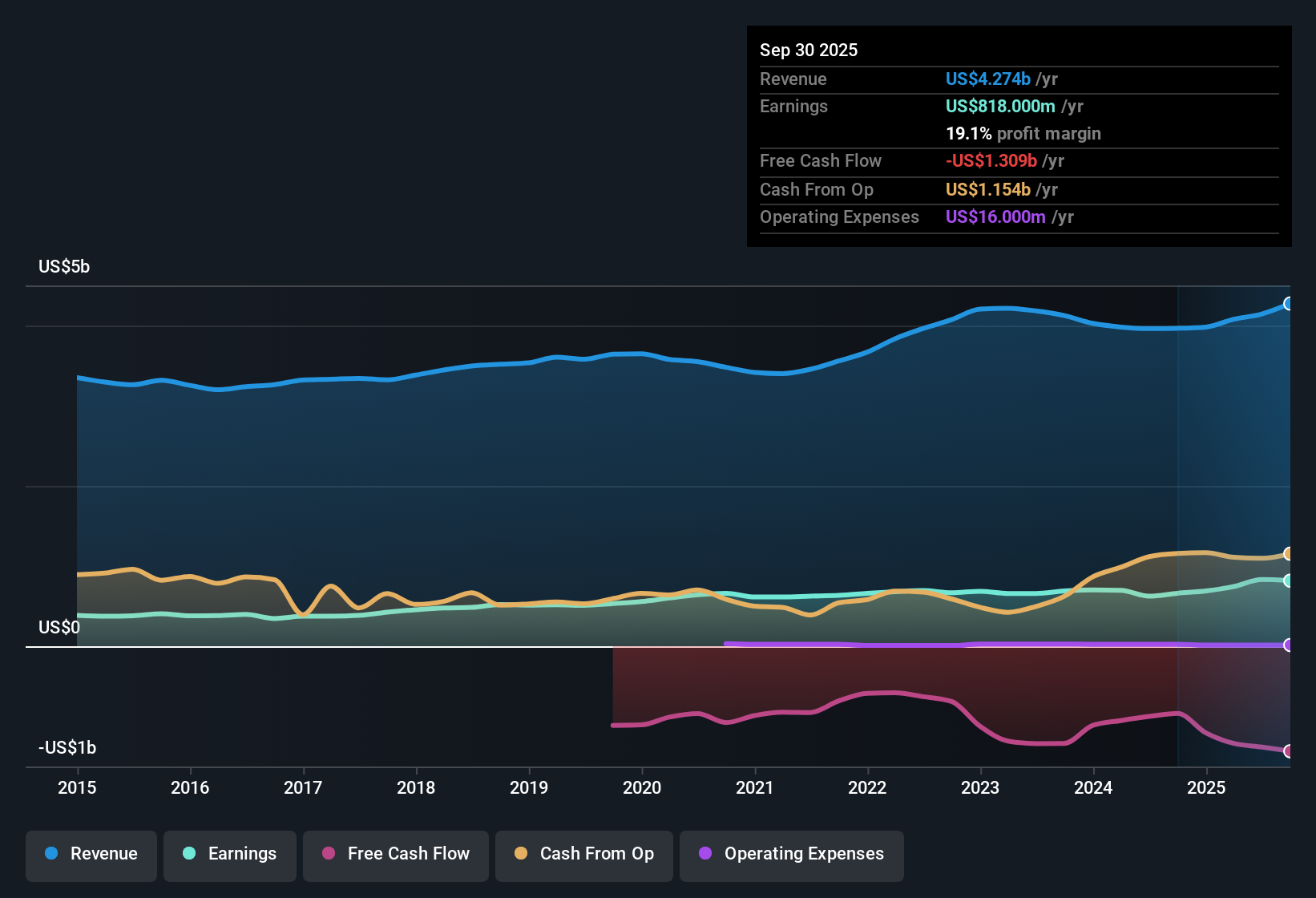Expand the Free Cash Flow legend entry
The height and width of the screenshot is (898, 1316).
(x=395, y=854)
